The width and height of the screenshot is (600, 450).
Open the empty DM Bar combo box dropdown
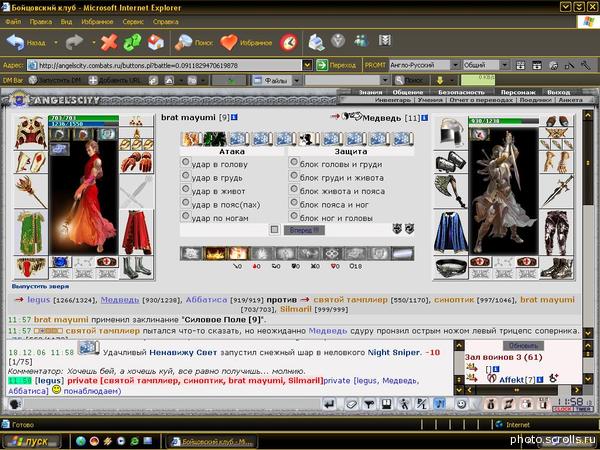tap(385, 80)
